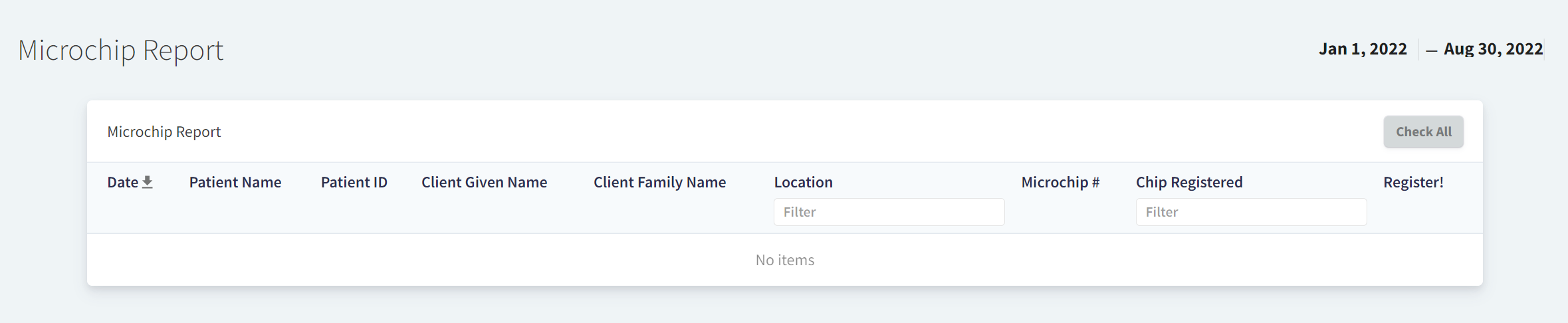
Task: Open the Aug 30, 2022 end date picker
Action: tap(1493, 49)
